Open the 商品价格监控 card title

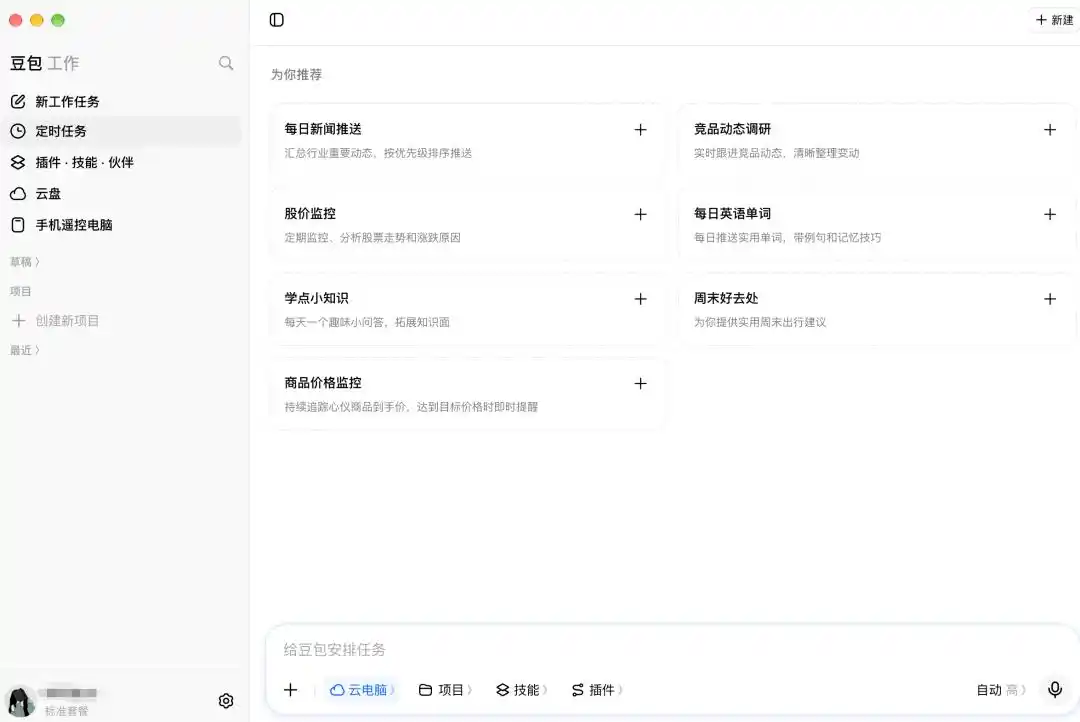click(323, 382)
